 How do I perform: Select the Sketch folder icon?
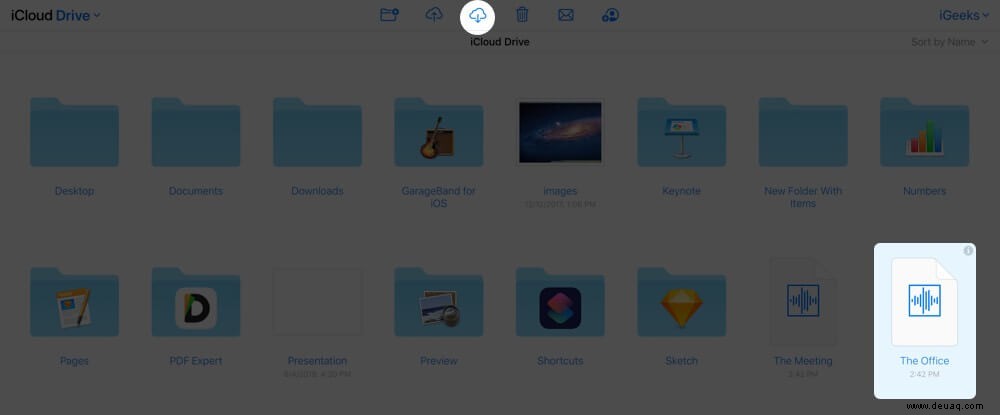pyautogui.click(x=682, y=302)
